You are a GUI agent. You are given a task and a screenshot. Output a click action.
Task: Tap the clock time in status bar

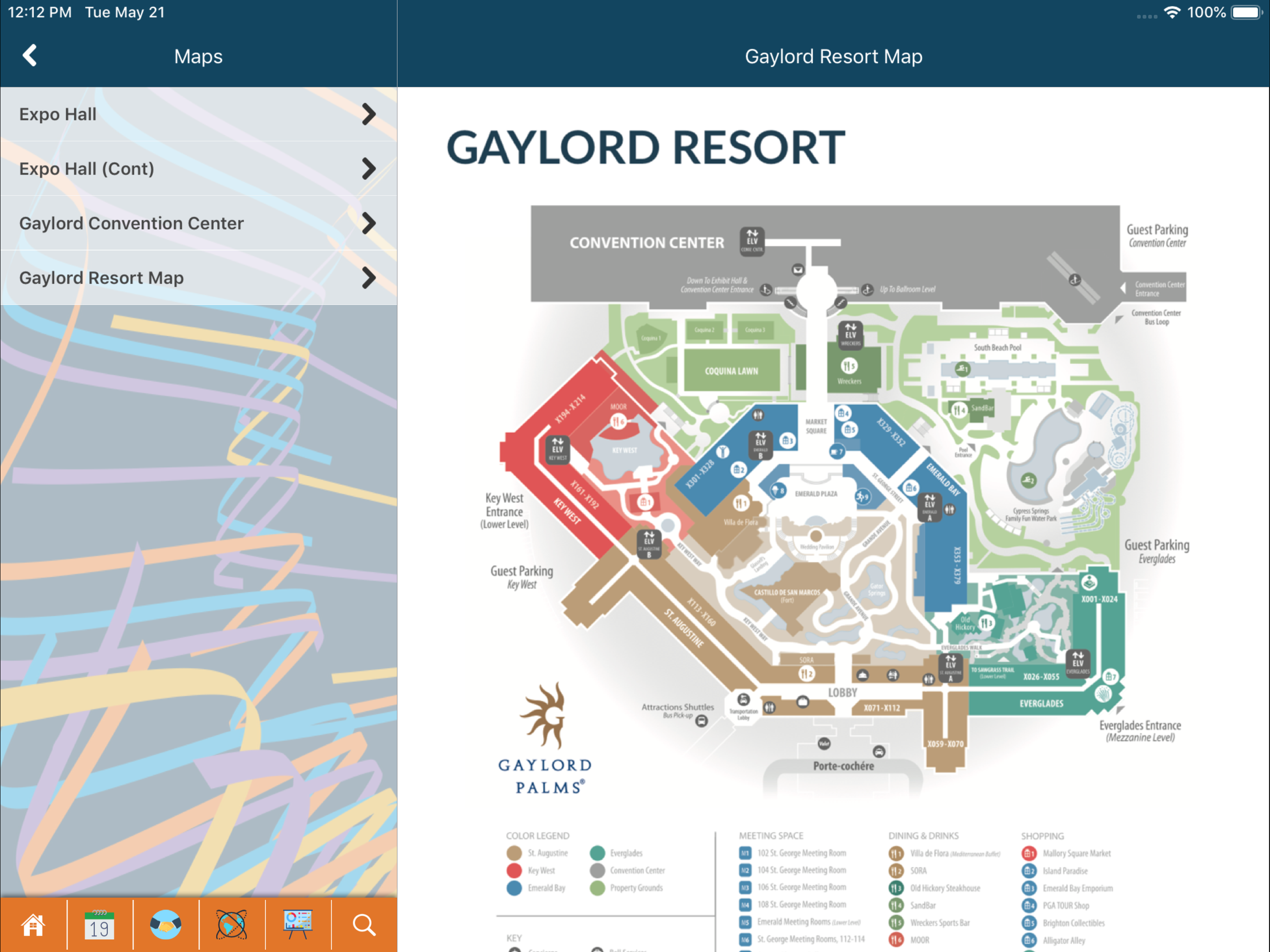[x=40, y=12]
